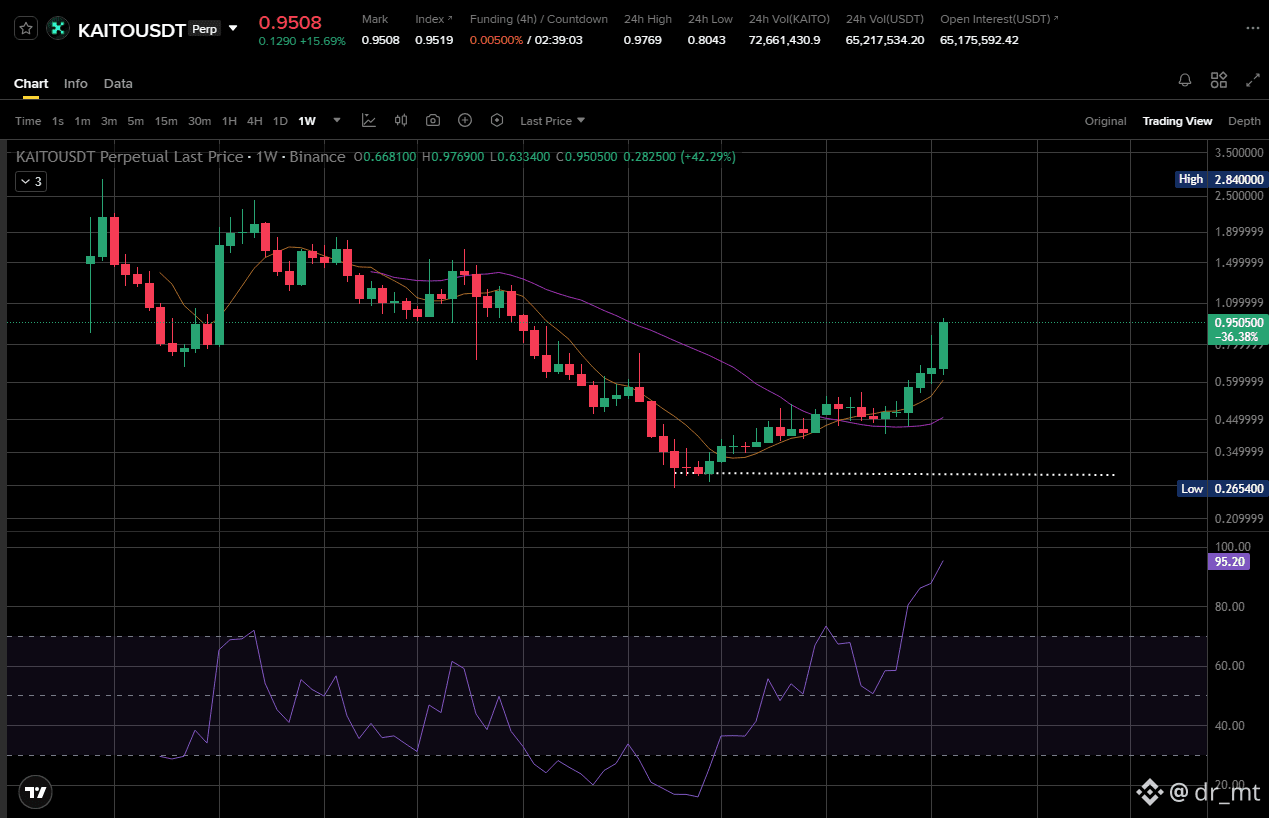
Task: Click the 24h Vol(USDT) value 65,217,534.20
Action: pos(885,40)
